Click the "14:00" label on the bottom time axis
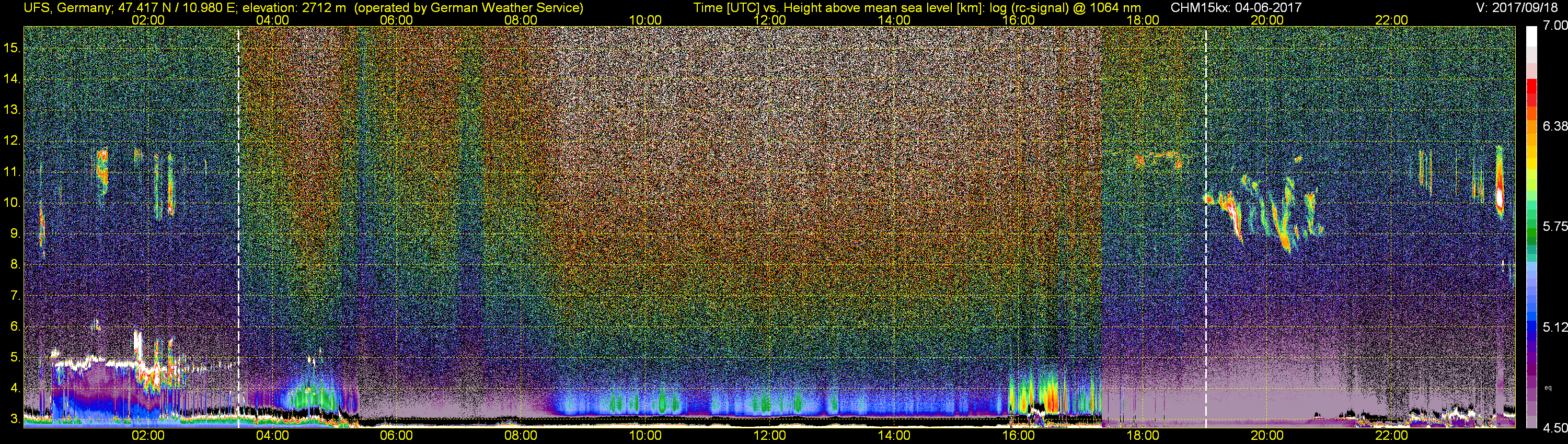1568x444 pixels. (x=894, y=436)
